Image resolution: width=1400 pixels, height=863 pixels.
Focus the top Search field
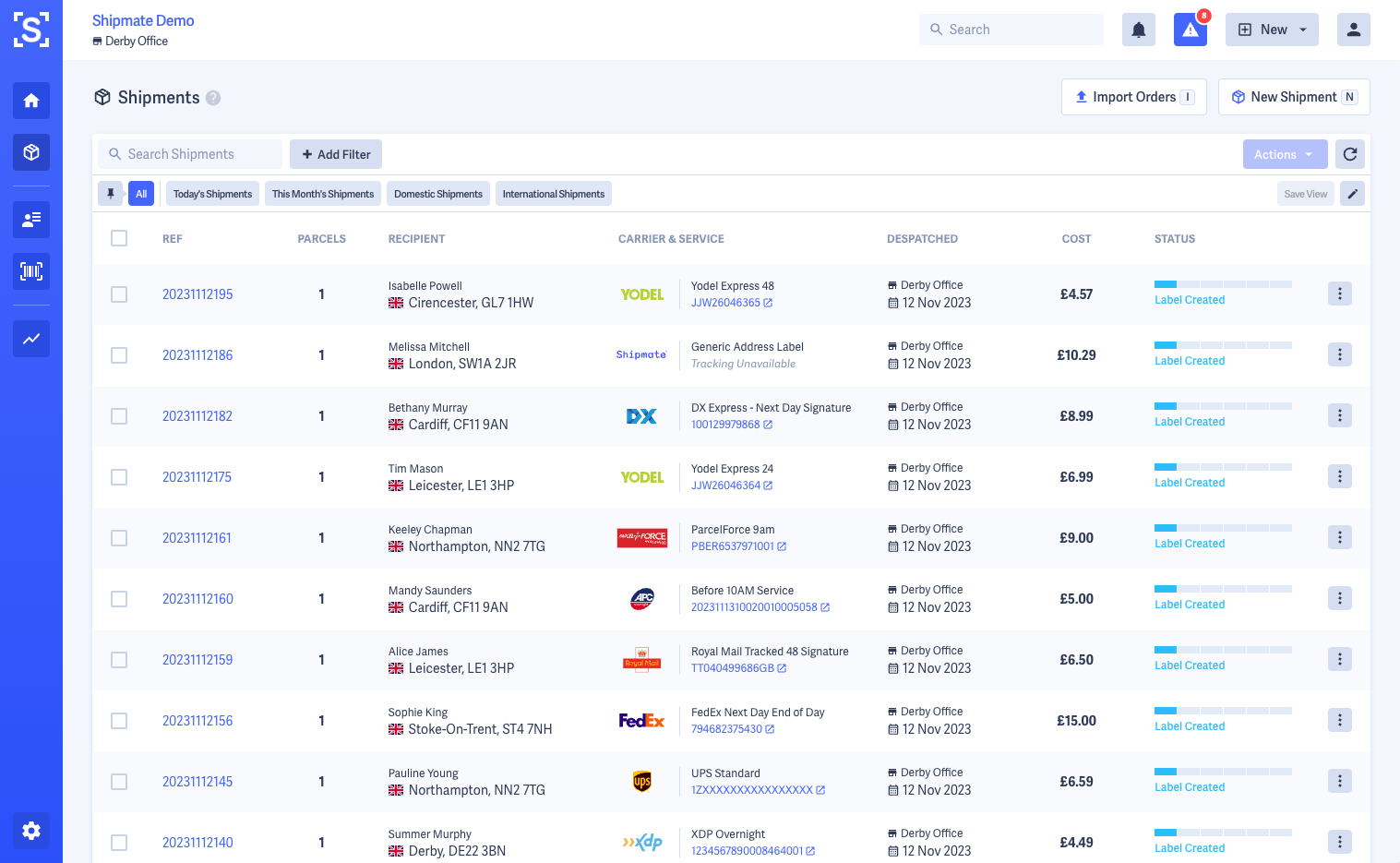[1011, 30]
